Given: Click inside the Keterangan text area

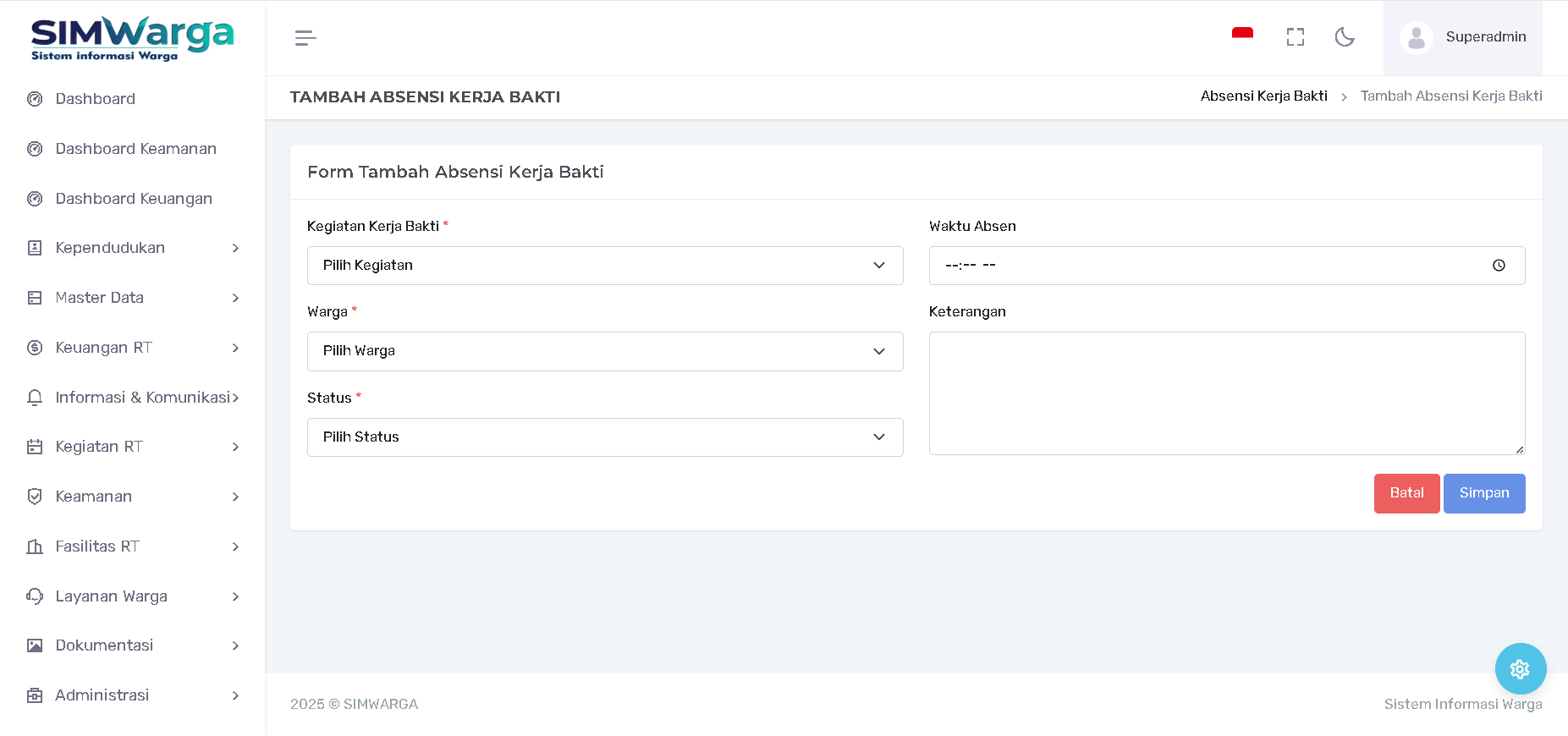Looking at the screenshot, I should [x=1226, y=393].
